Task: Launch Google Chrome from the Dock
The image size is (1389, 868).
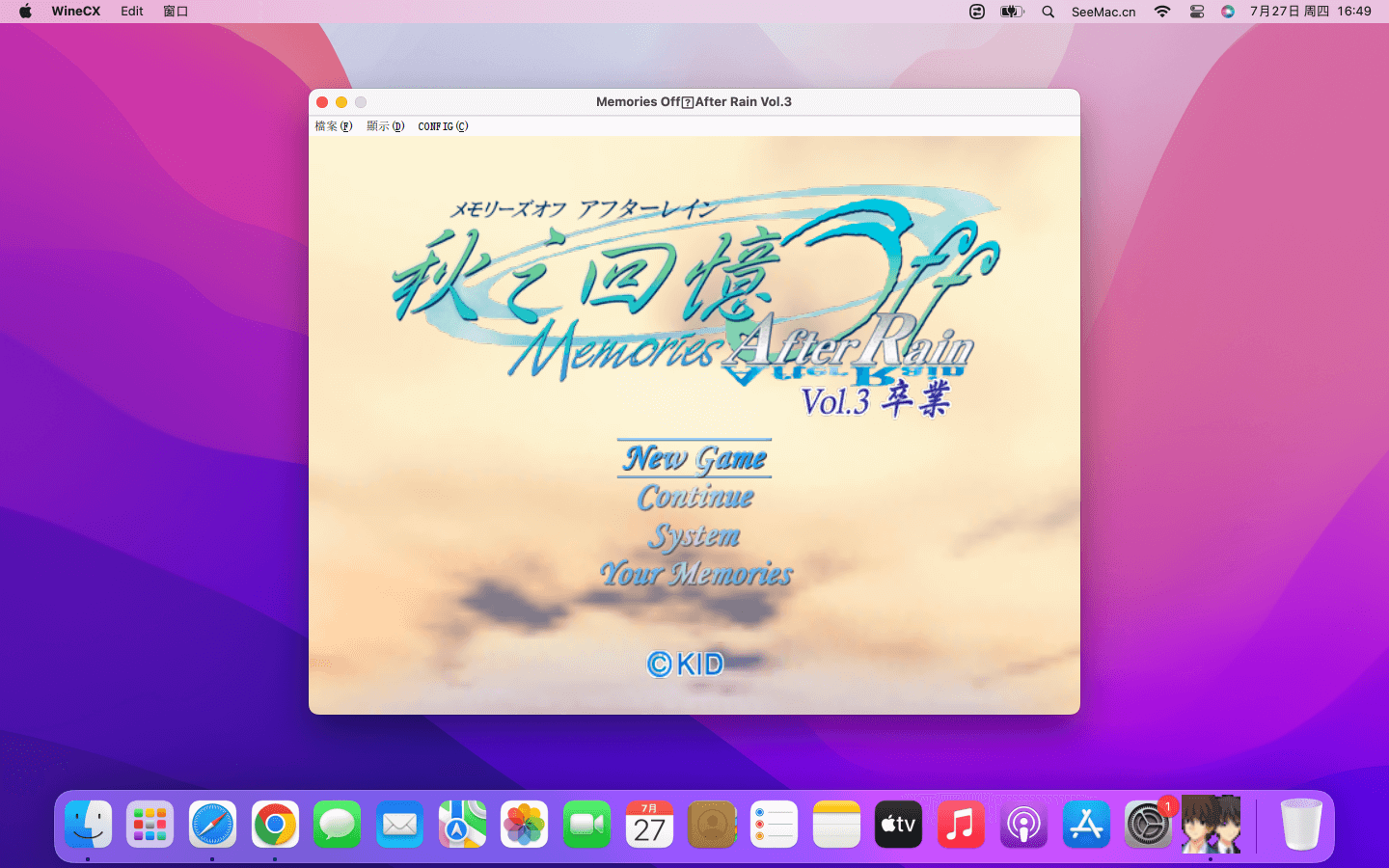Action: 275,825
